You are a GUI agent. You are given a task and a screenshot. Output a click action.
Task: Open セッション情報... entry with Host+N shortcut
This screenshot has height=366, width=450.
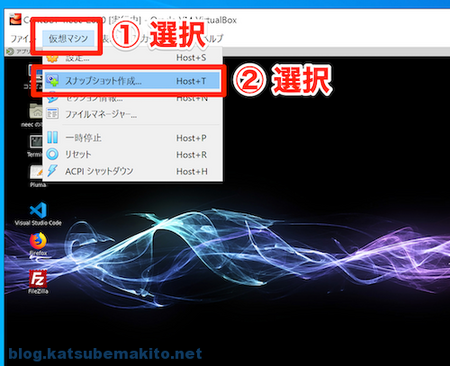tap(132, 98)
